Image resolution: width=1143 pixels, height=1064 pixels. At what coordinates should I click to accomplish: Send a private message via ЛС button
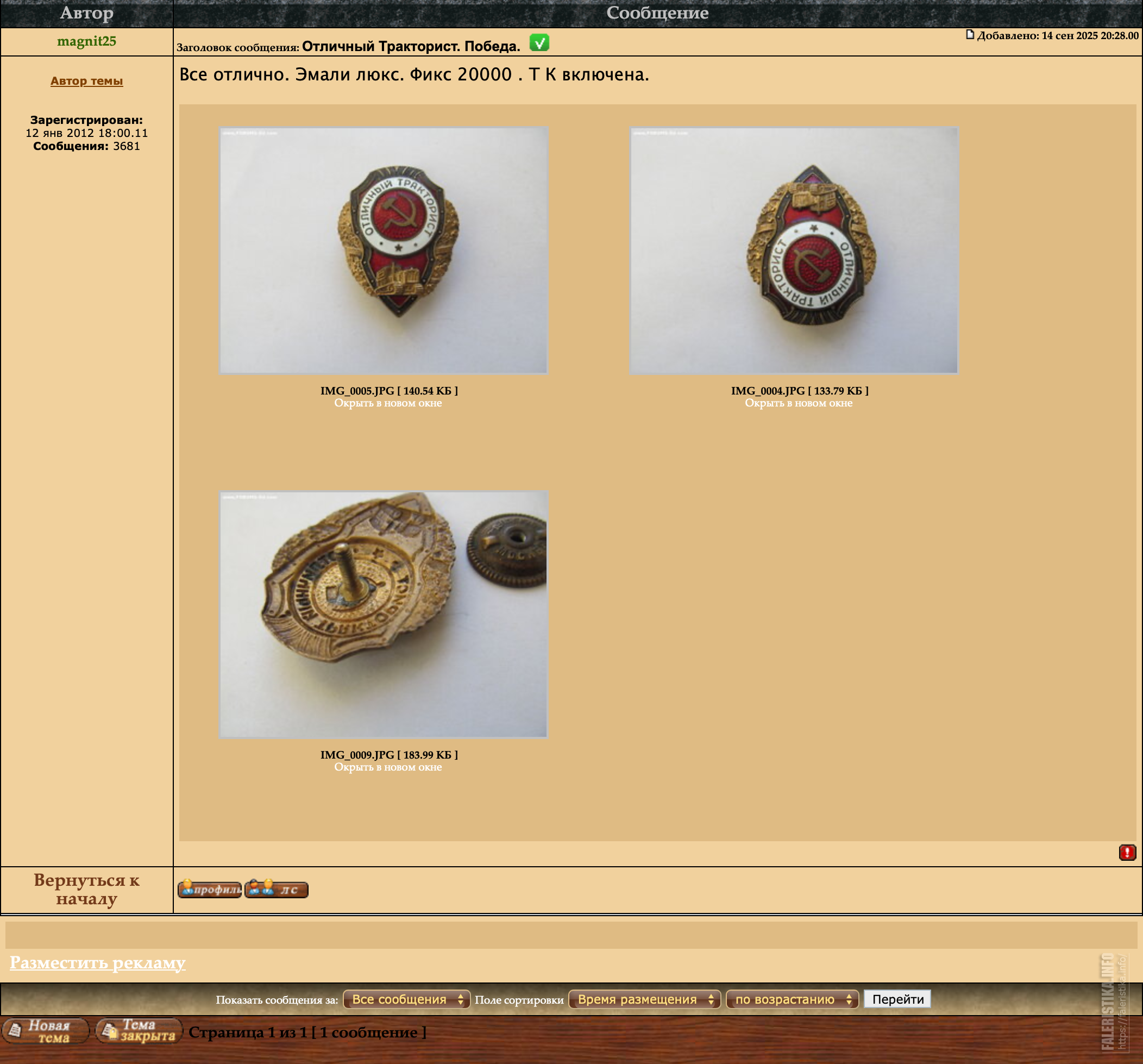277,889
